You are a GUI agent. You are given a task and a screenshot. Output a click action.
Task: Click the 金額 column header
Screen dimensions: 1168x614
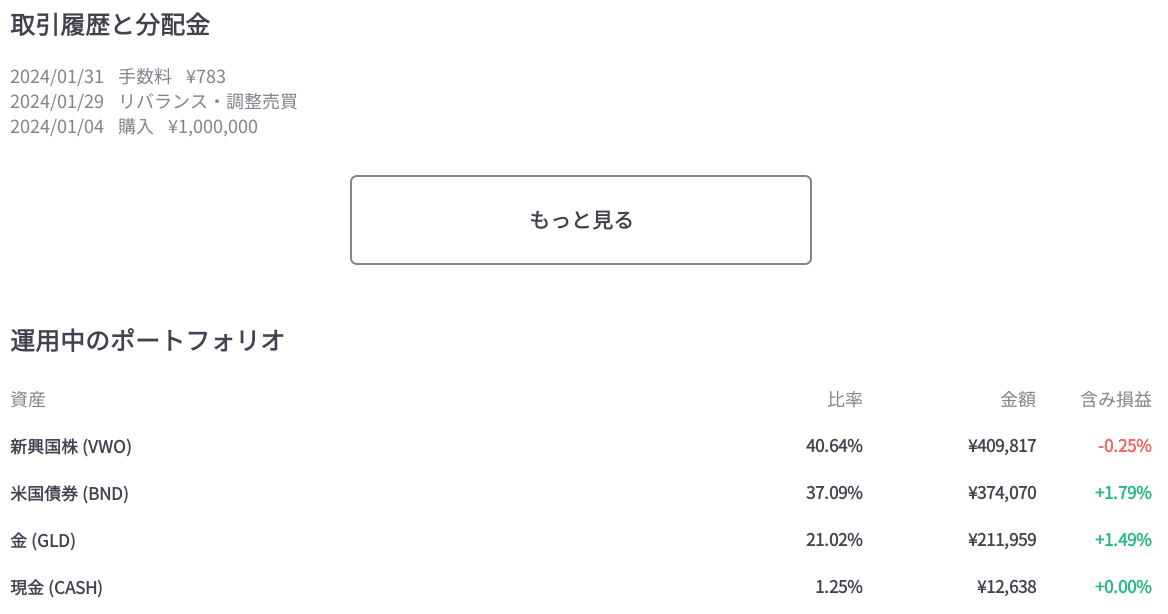pyautogui.click(x=1018, y=399)
